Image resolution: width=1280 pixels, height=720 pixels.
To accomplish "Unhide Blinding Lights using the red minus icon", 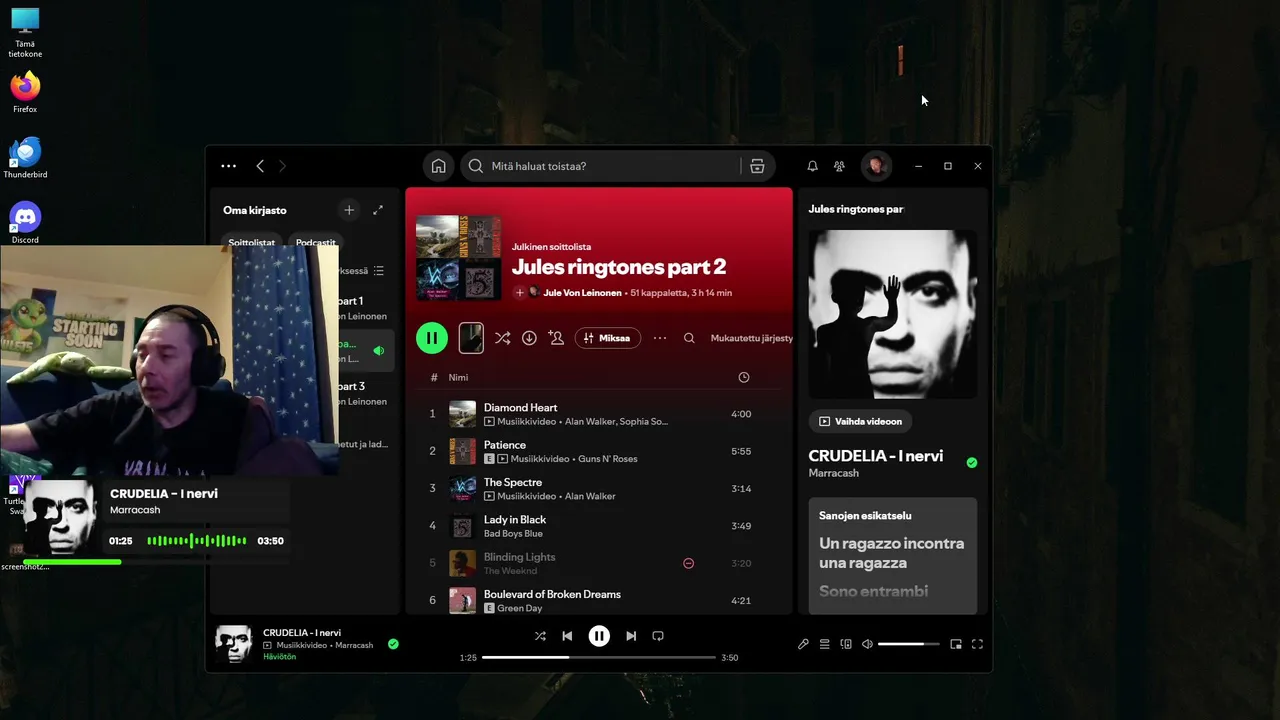I will [688, 563].
